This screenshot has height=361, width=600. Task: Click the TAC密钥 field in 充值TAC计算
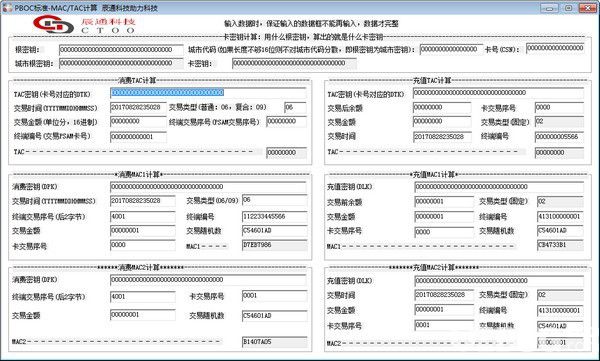[x=498, y=93]
